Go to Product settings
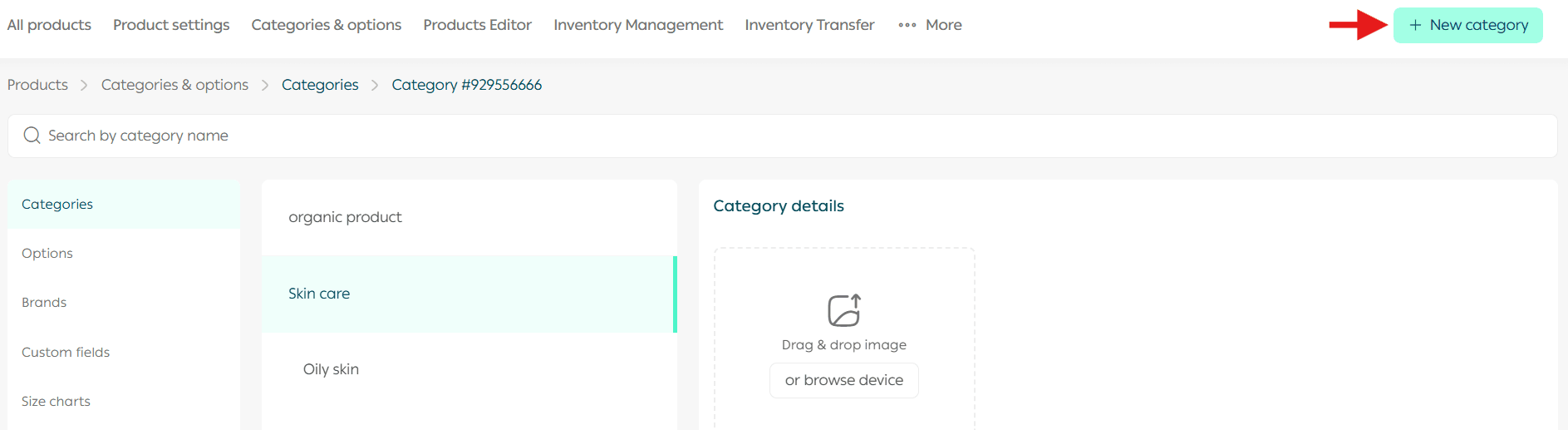This screenshot has height=430, width=1568. point(171,25)
